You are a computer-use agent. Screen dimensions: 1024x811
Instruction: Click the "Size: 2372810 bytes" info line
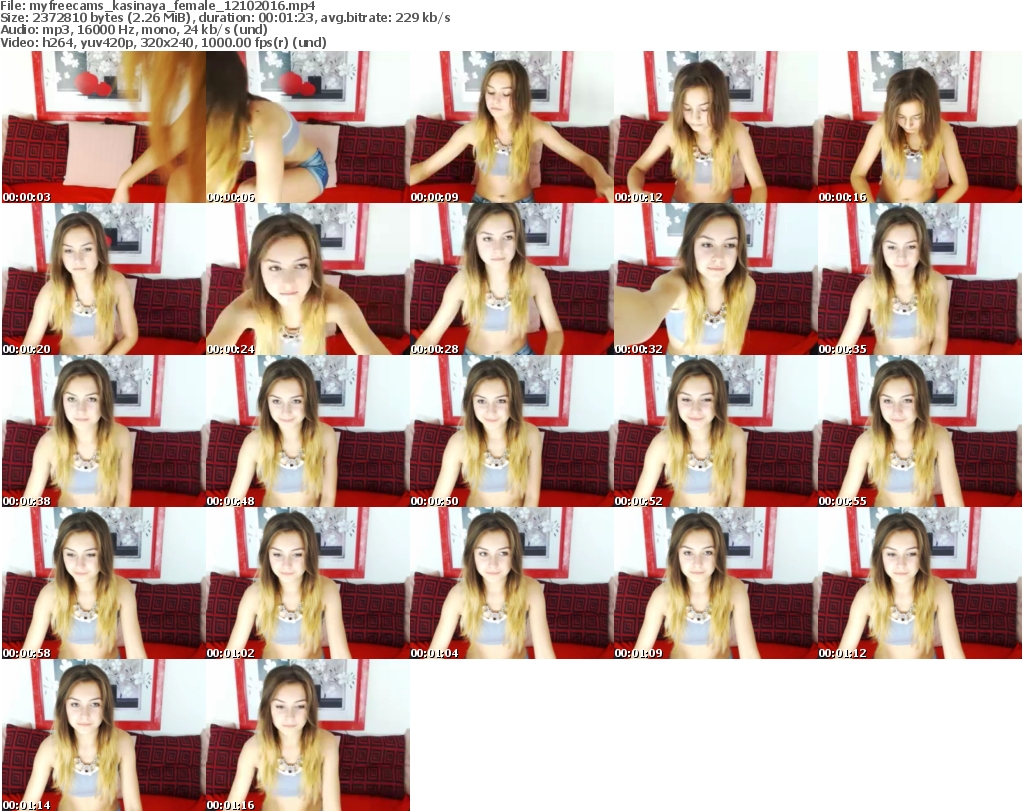click(x=225, y=18)
